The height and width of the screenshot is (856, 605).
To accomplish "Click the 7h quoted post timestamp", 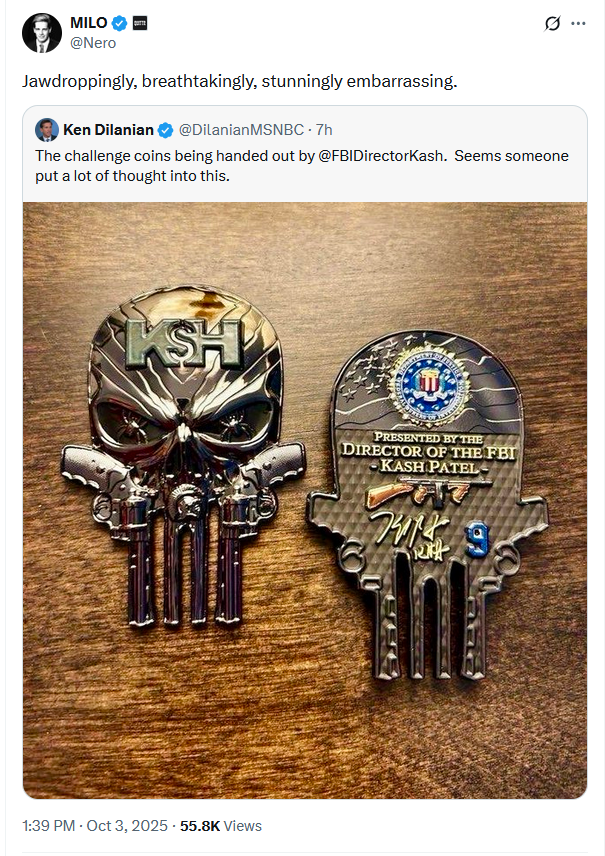I will click(324, 130).
